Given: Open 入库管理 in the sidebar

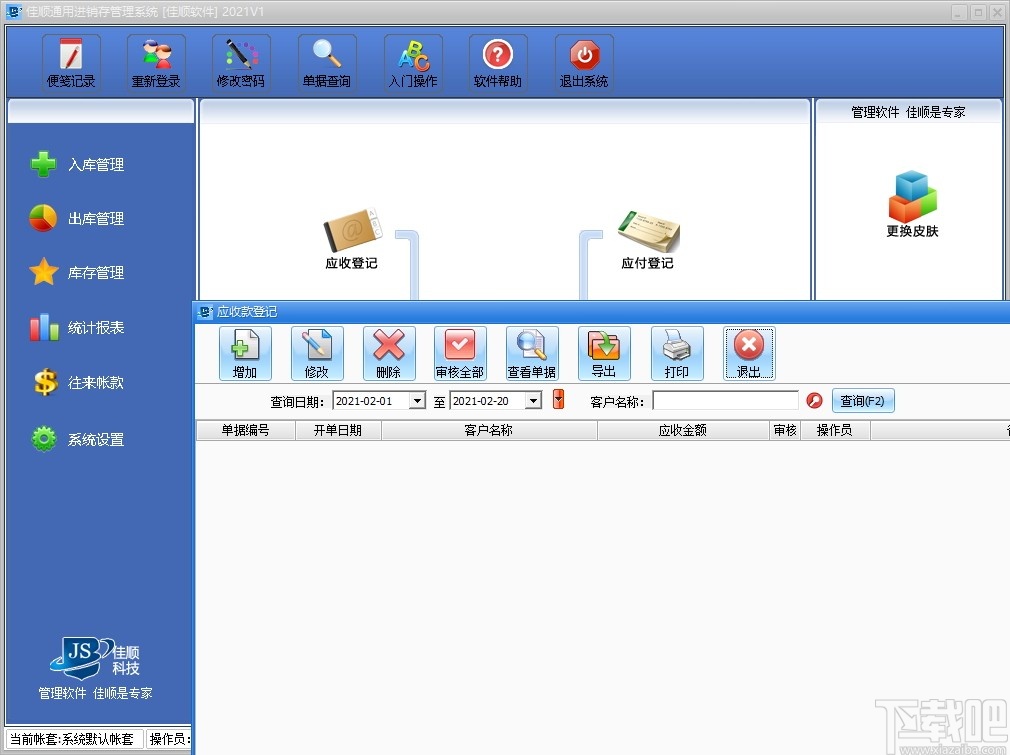Looking at the screenshot, I should point(77,164).
